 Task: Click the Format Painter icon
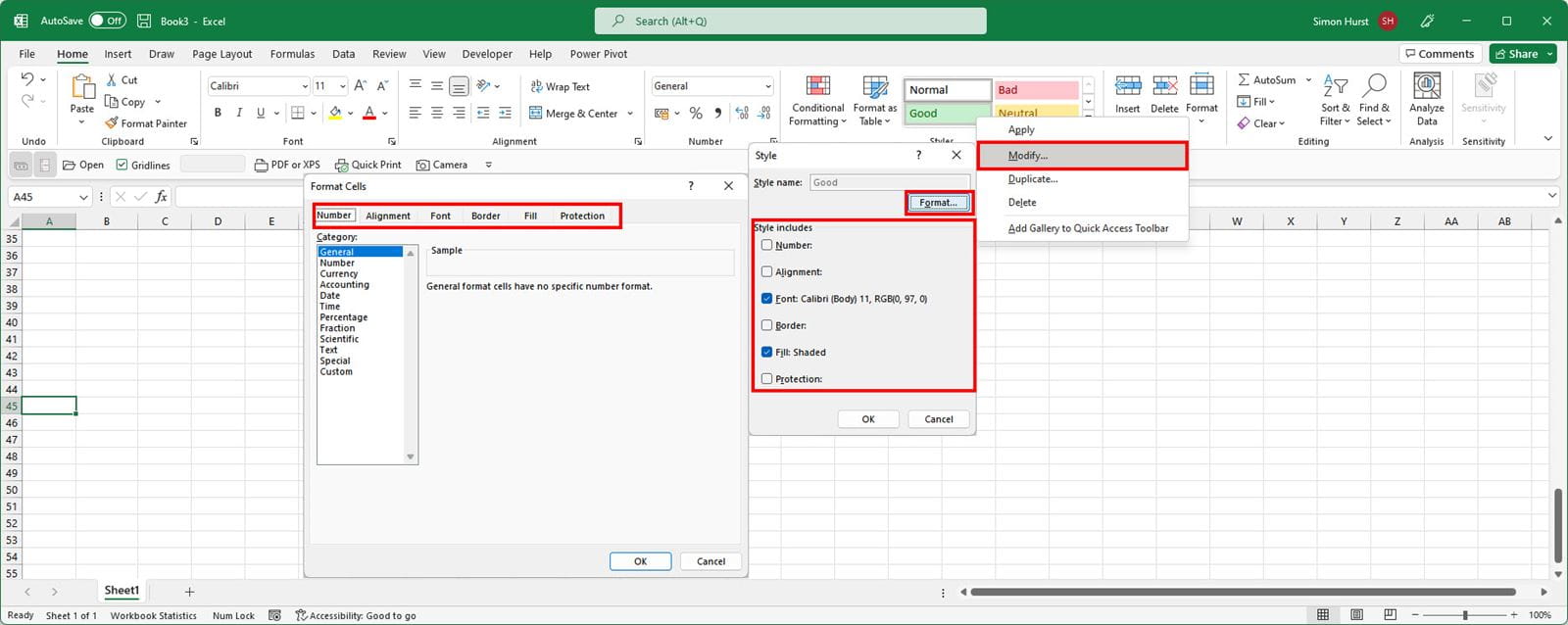tap(112, 123)
